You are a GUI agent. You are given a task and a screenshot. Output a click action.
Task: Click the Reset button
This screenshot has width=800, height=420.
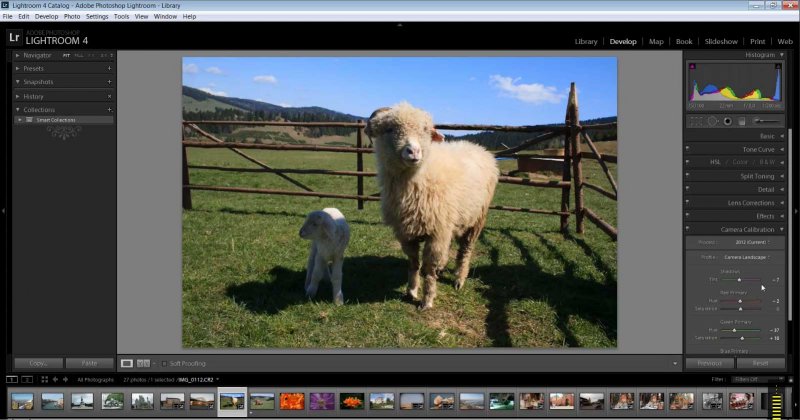click(x=761, y=363)
